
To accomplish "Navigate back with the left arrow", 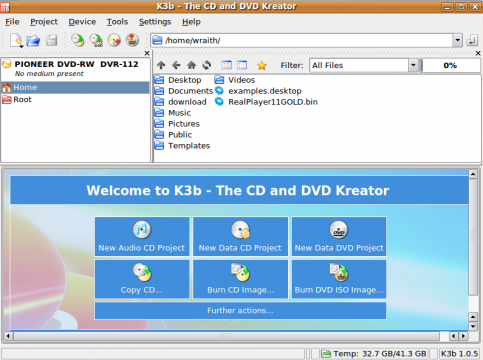I will pyautogui.click(x=176, y=65).
